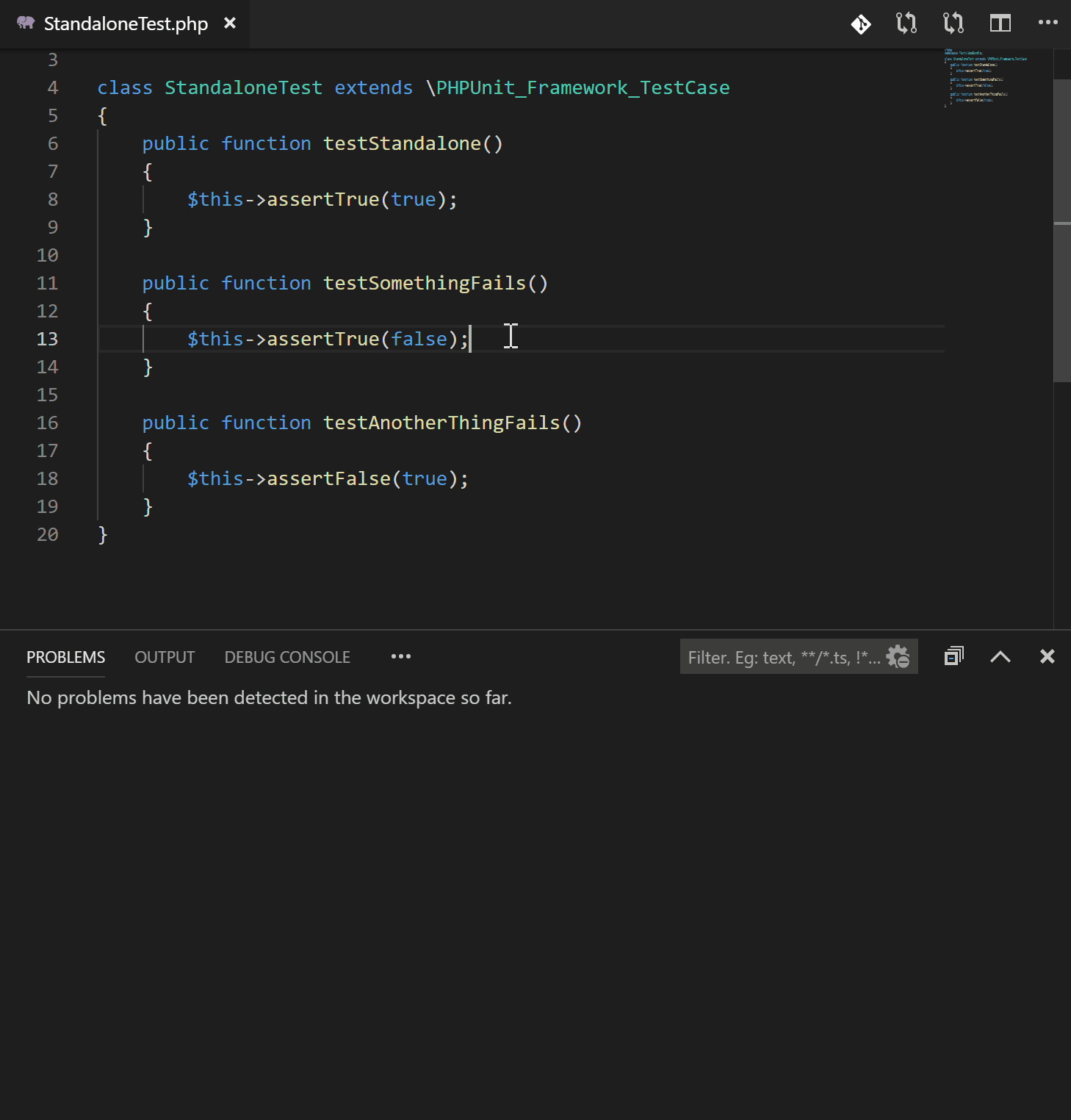Click the testStandalone function name
This screenshot has height=1120, width=1071.
[x=402, y=143]
